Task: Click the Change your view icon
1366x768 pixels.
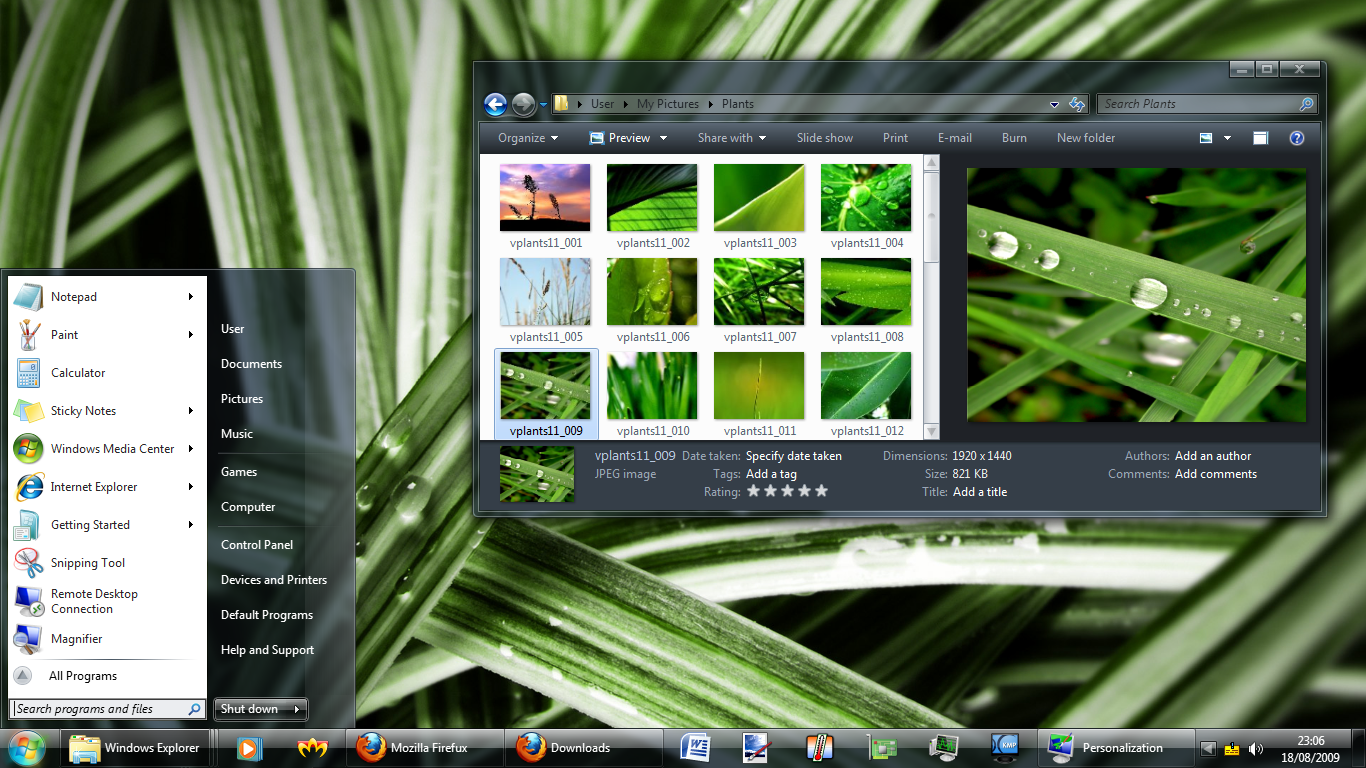Action: 1206,138
